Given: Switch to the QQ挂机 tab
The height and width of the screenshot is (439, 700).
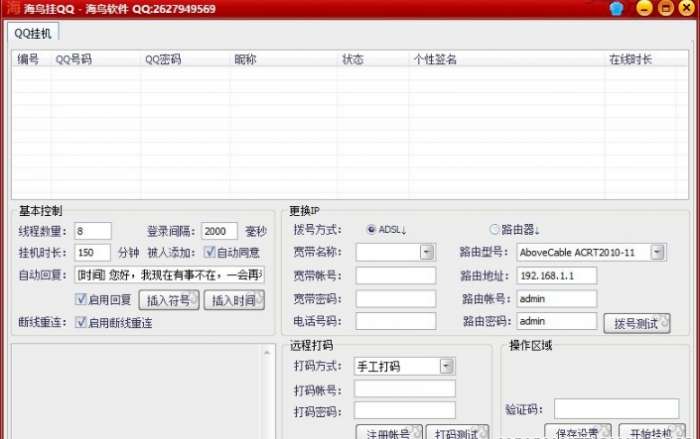Looking at the screenshot, I should pos(33,33).
